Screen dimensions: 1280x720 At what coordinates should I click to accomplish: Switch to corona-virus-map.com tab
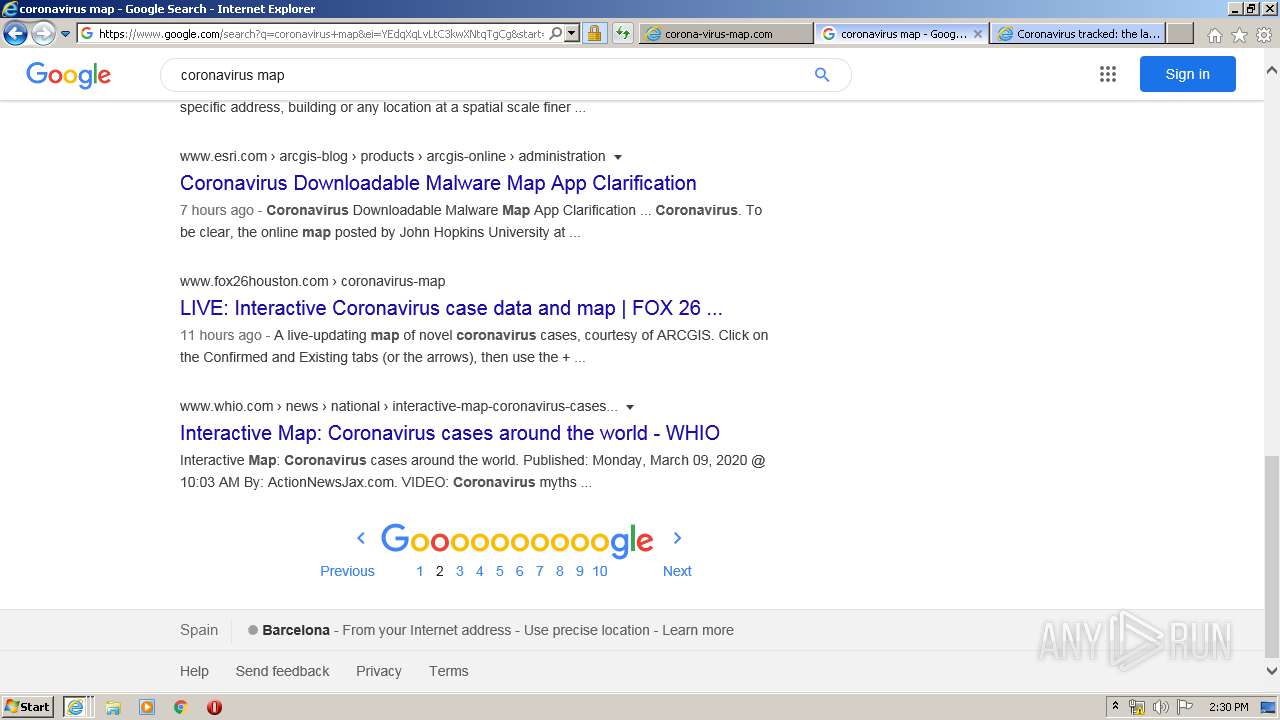(x=726, y=33)
